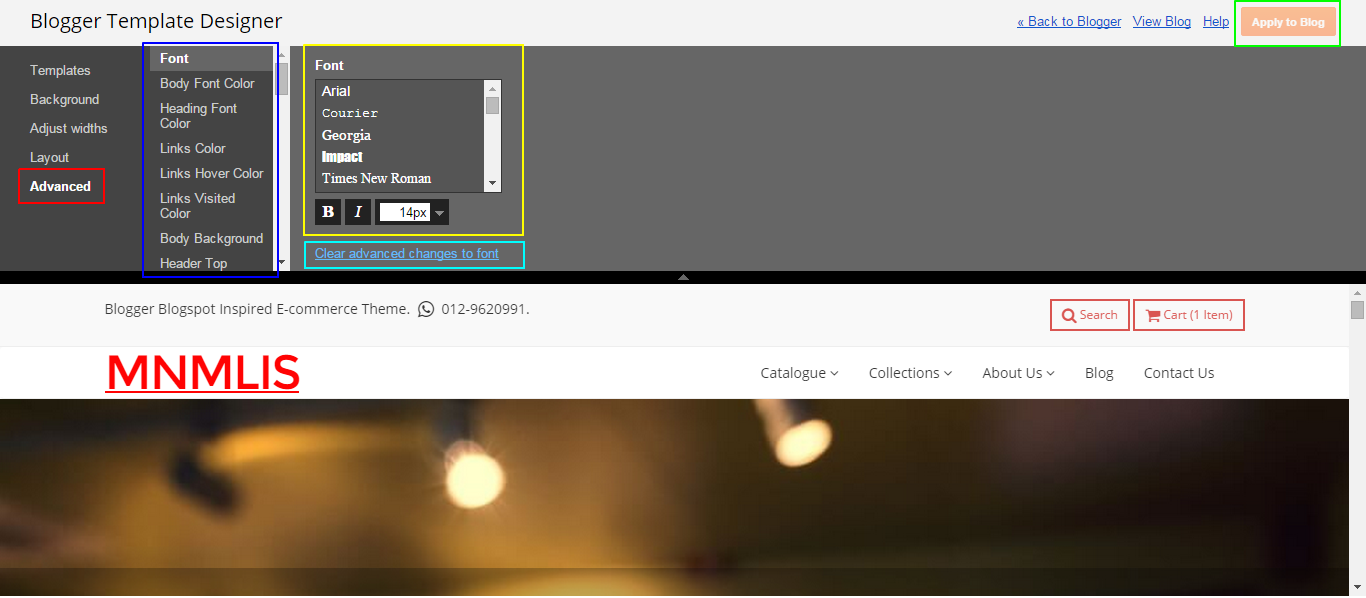Open the Contact Us nav item
Viewport: 1366px width, 598px height.
(1179, 373)
